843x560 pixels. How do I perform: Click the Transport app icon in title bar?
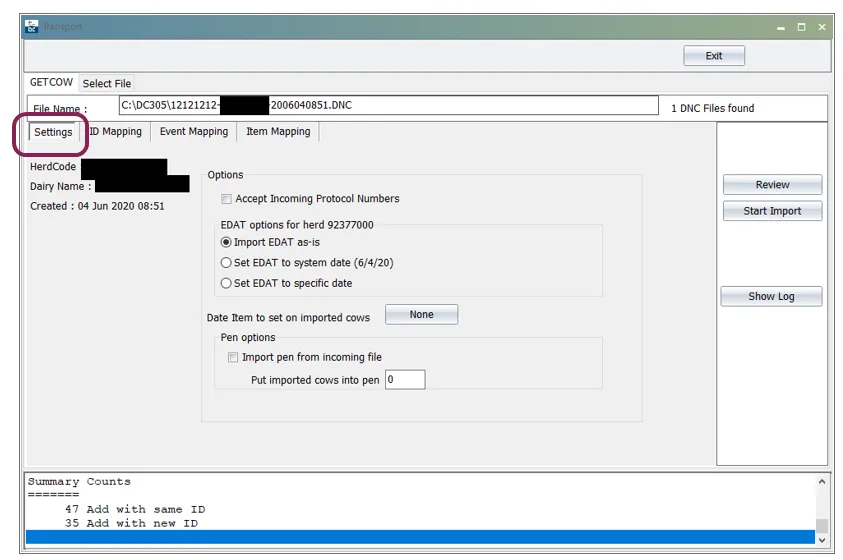32,26
